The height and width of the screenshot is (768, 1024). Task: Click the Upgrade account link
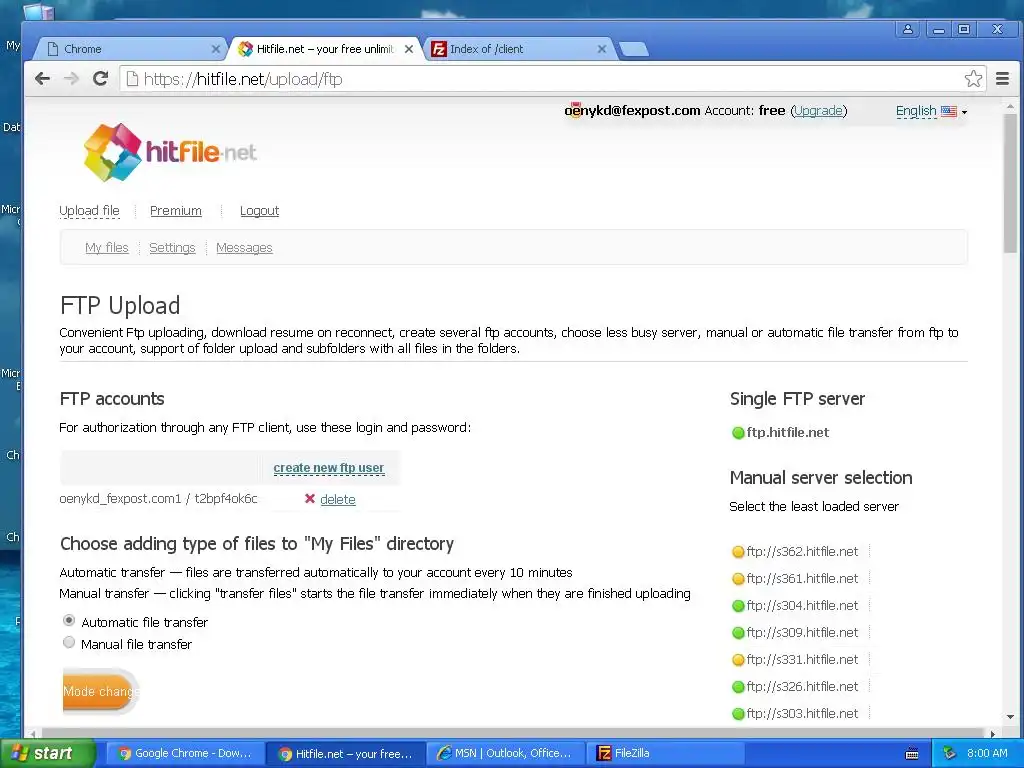(x=819, y=110)
